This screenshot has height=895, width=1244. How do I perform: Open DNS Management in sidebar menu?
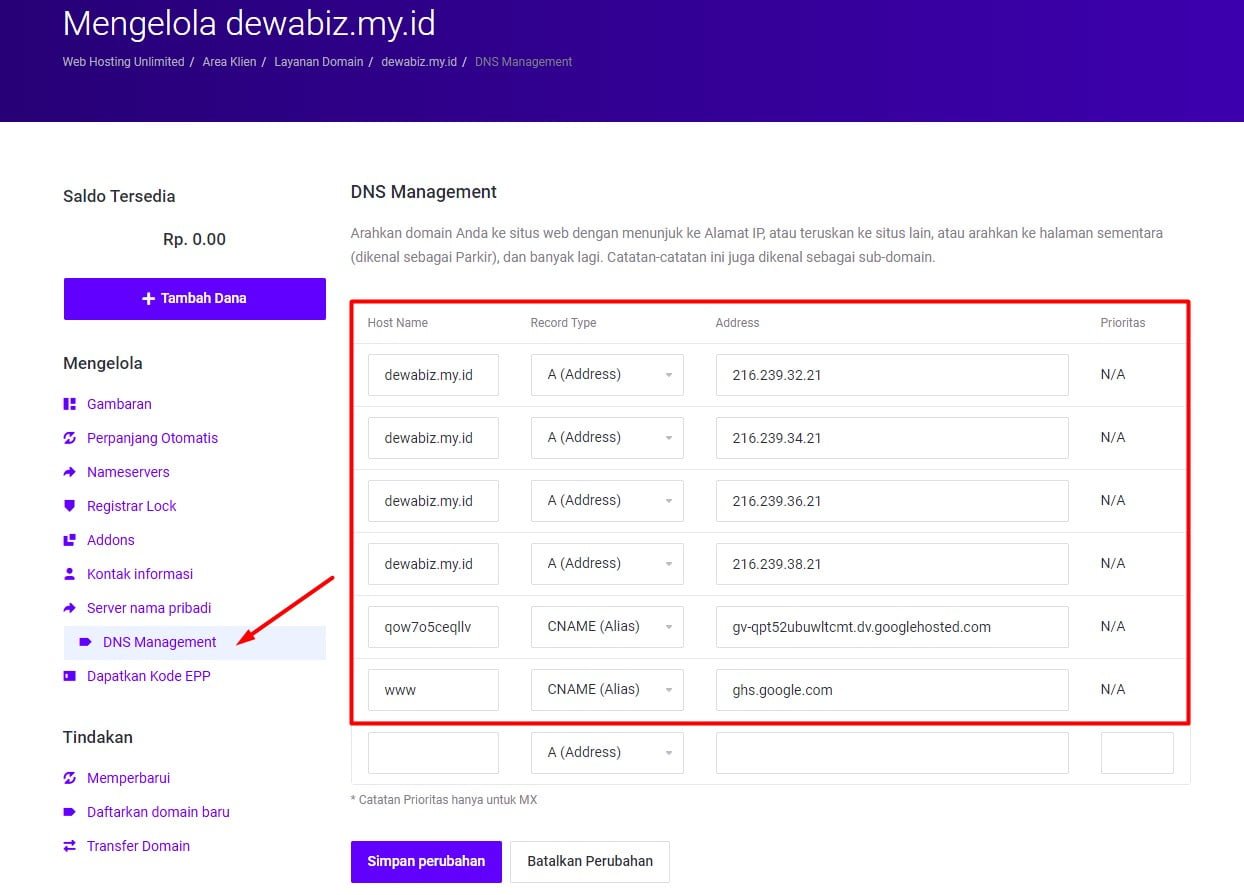[159, 642]
